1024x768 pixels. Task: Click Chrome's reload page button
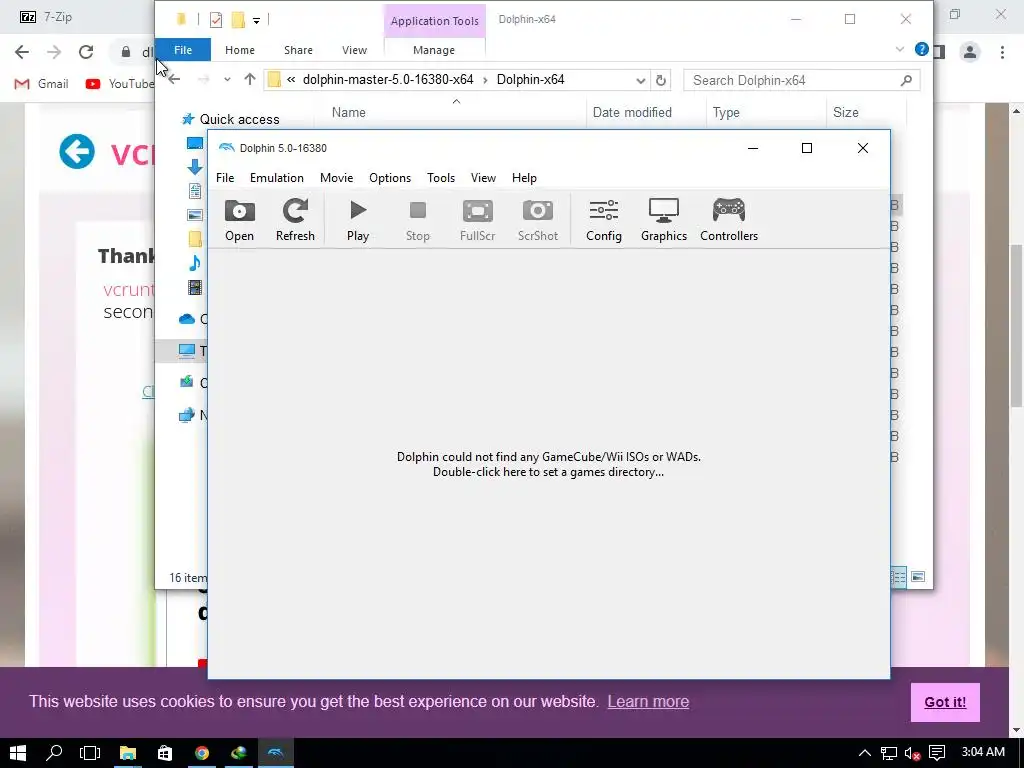pos(86,52)
